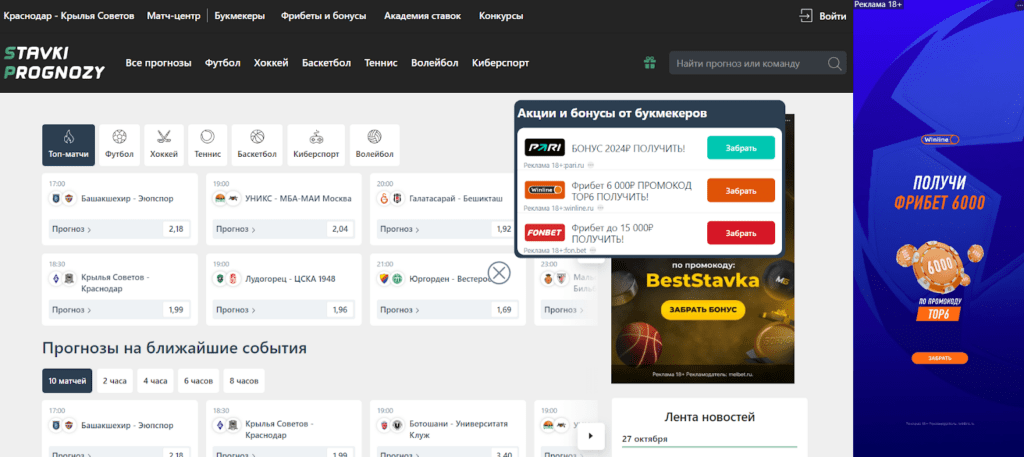Open Волейбол in the main navigation
This screenshot has height=457, width=1024.
point(435,63)
